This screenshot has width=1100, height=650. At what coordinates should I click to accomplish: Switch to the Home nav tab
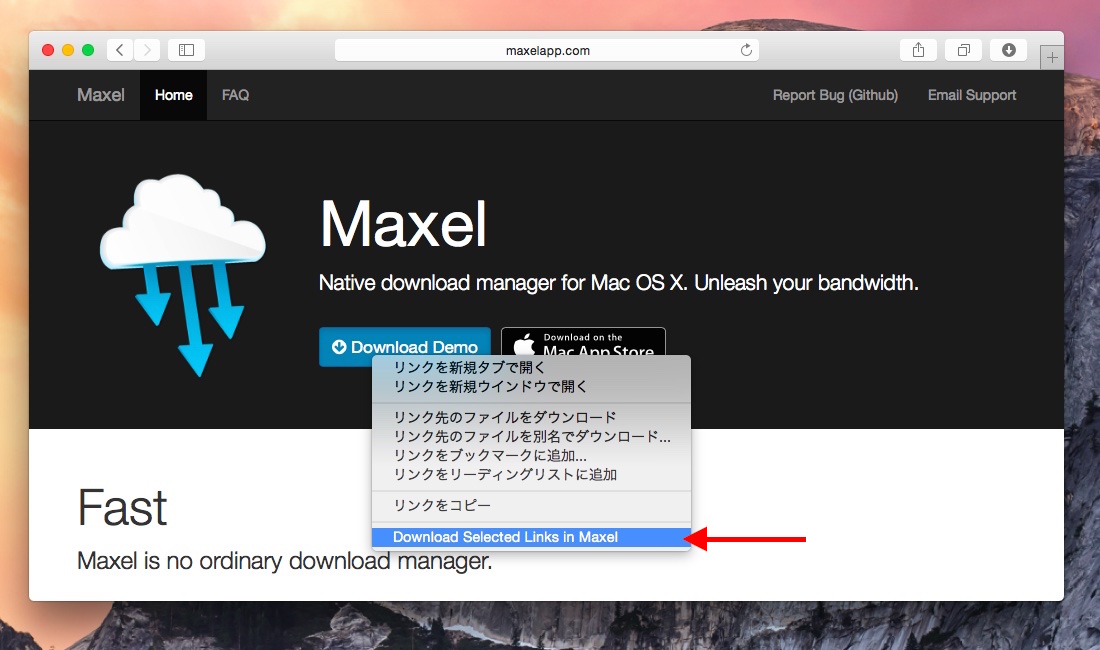click(173, 95)
